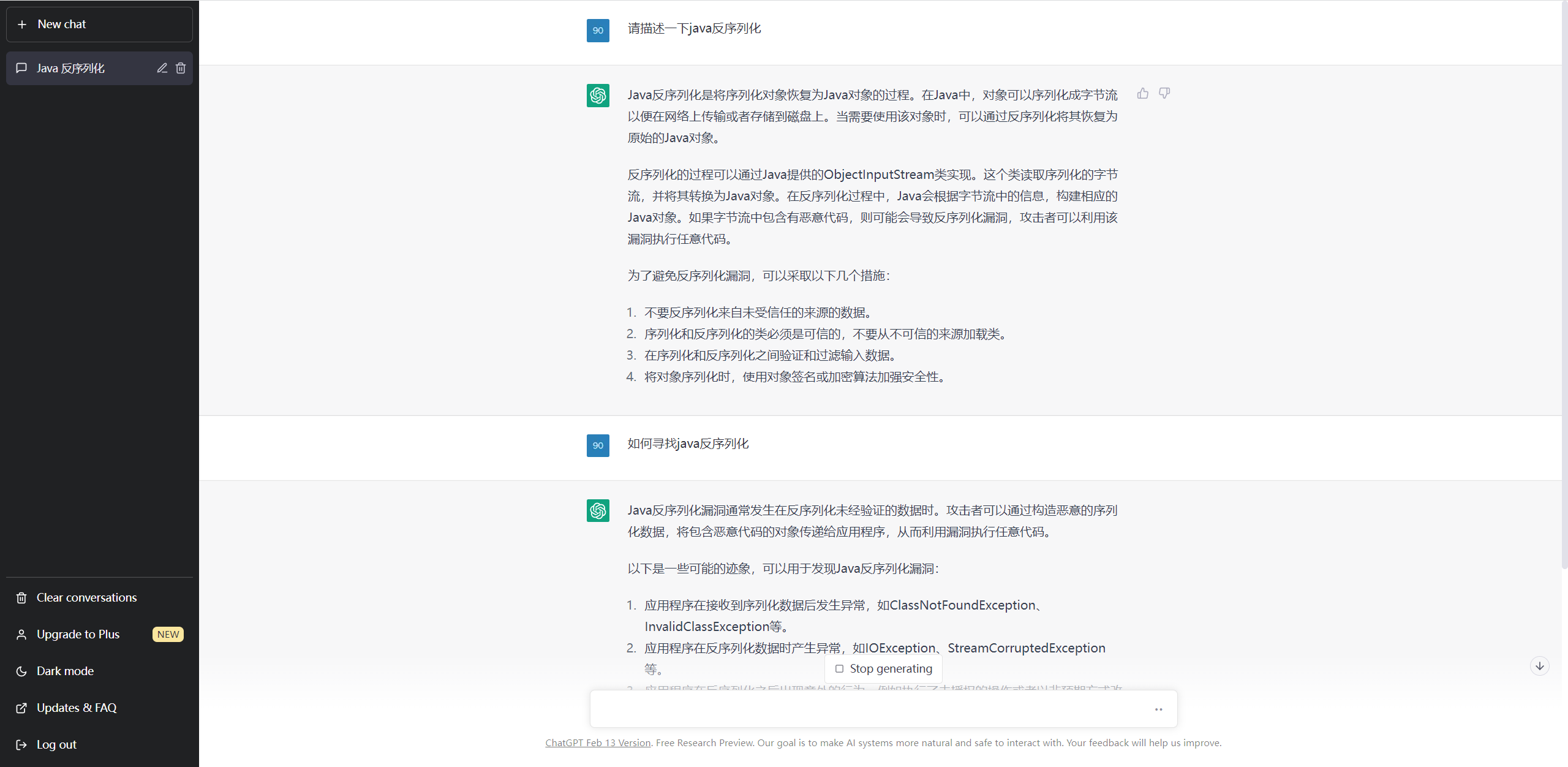Click the NEW badge next to Upgrade to Plus
The height and width of the screenshot is (767, 1568).
(167, 634)
